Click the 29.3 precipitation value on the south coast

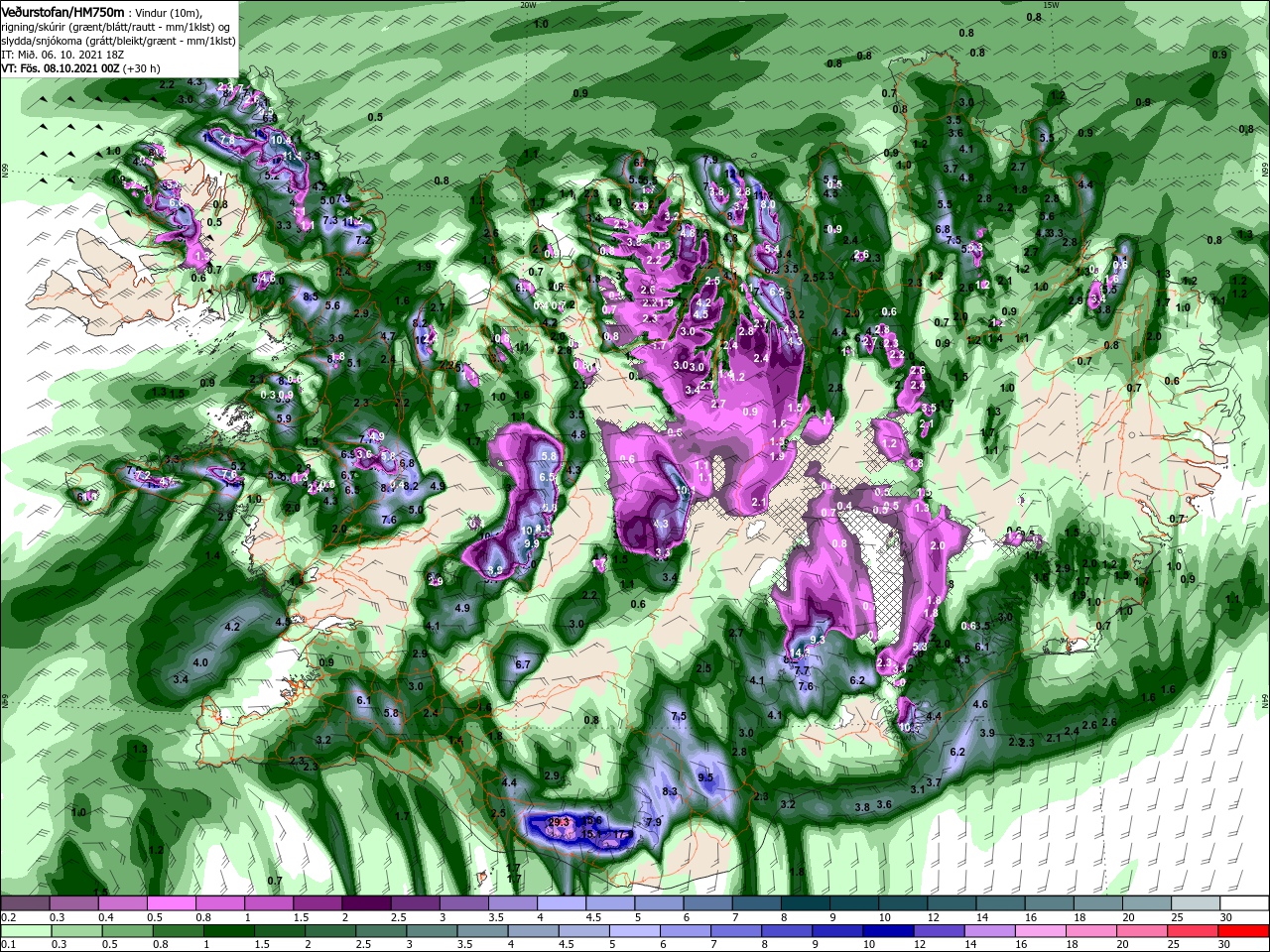(559, 822)
